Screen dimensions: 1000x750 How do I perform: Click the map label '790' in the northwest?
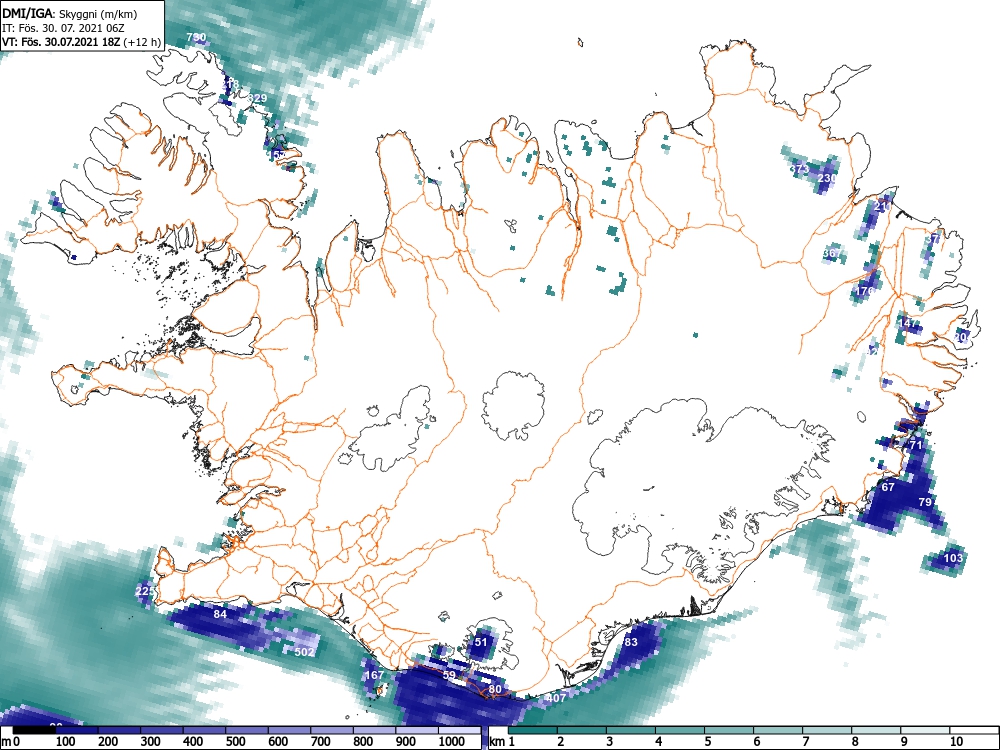(196, 38)
